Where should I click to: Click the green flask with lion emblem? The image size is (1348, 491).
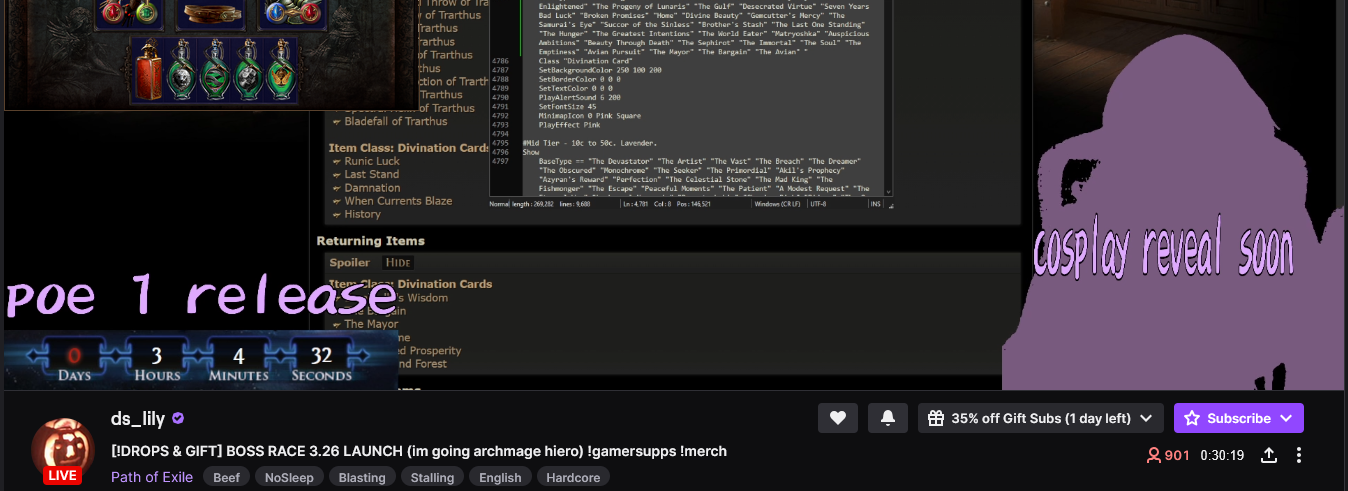[x=180, y=69]
